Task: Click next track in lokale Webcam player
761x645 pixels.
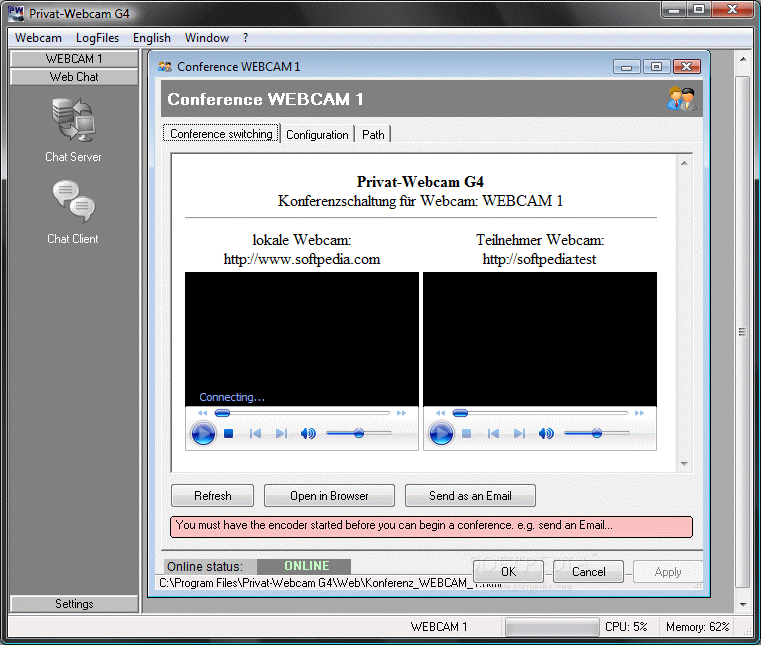Action: (x=281, y=433)
